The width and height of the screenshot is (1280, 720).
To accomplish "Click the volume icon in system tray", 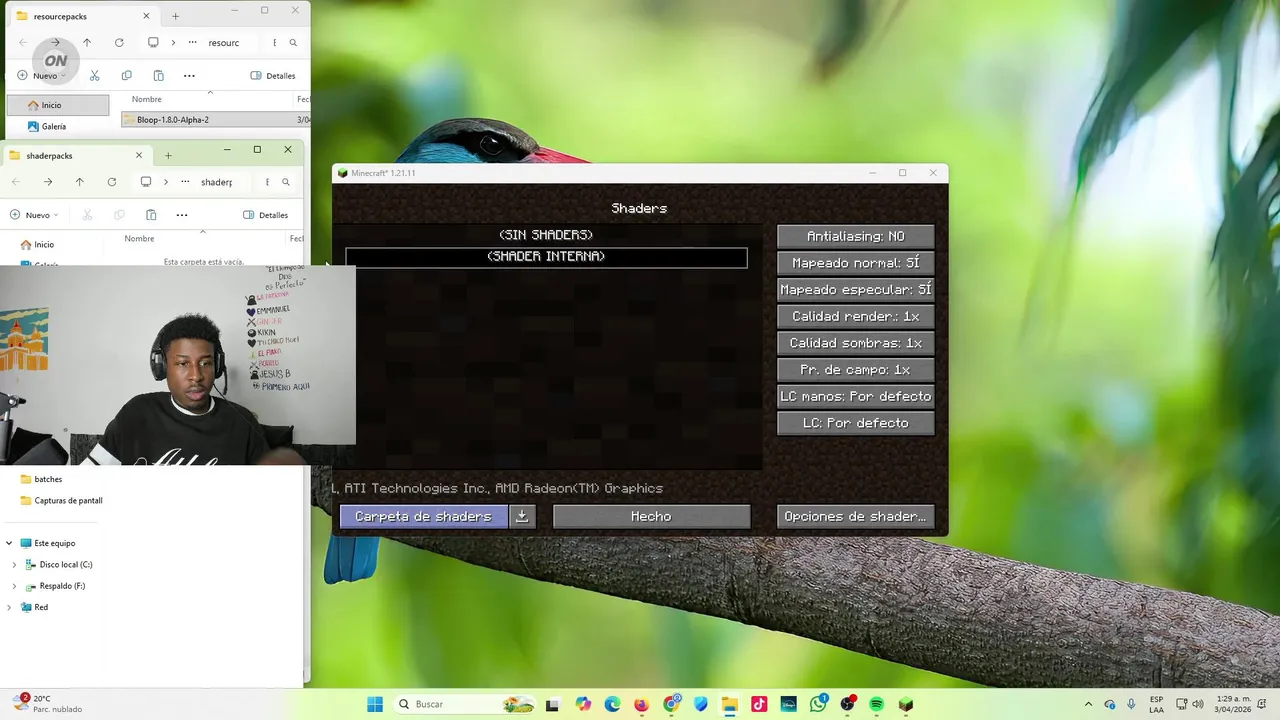I will point(1199,704).
